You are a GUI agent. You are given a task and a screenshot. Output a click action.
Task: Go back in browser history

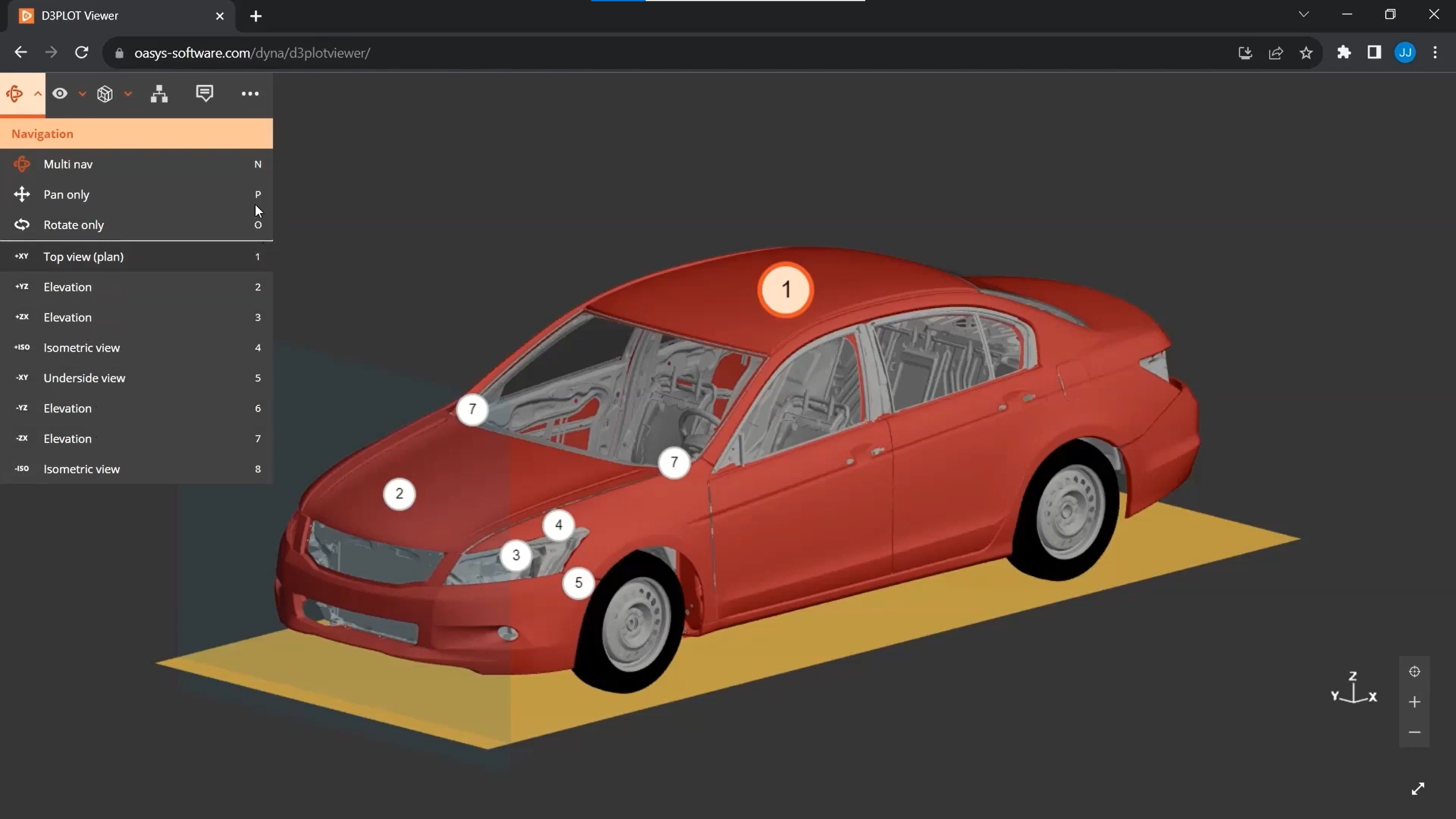point(21,53)
